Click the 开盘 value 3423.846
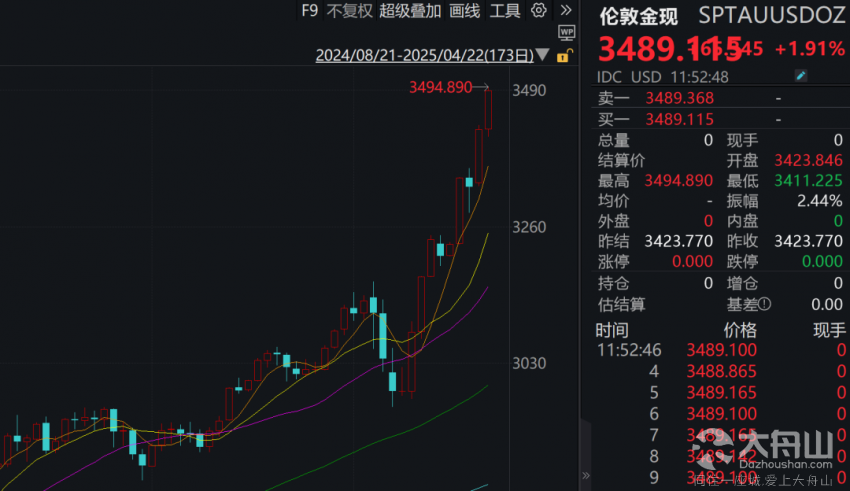Viewport: 850px width, 491px height. point(808,160)
